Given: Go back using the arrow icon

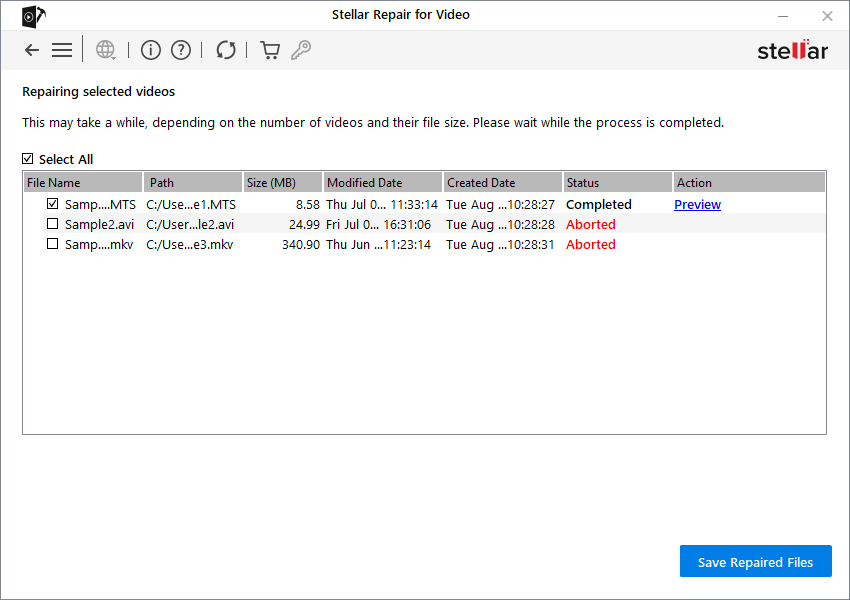Looking at the screenshot, I should [x=32, y=50].
